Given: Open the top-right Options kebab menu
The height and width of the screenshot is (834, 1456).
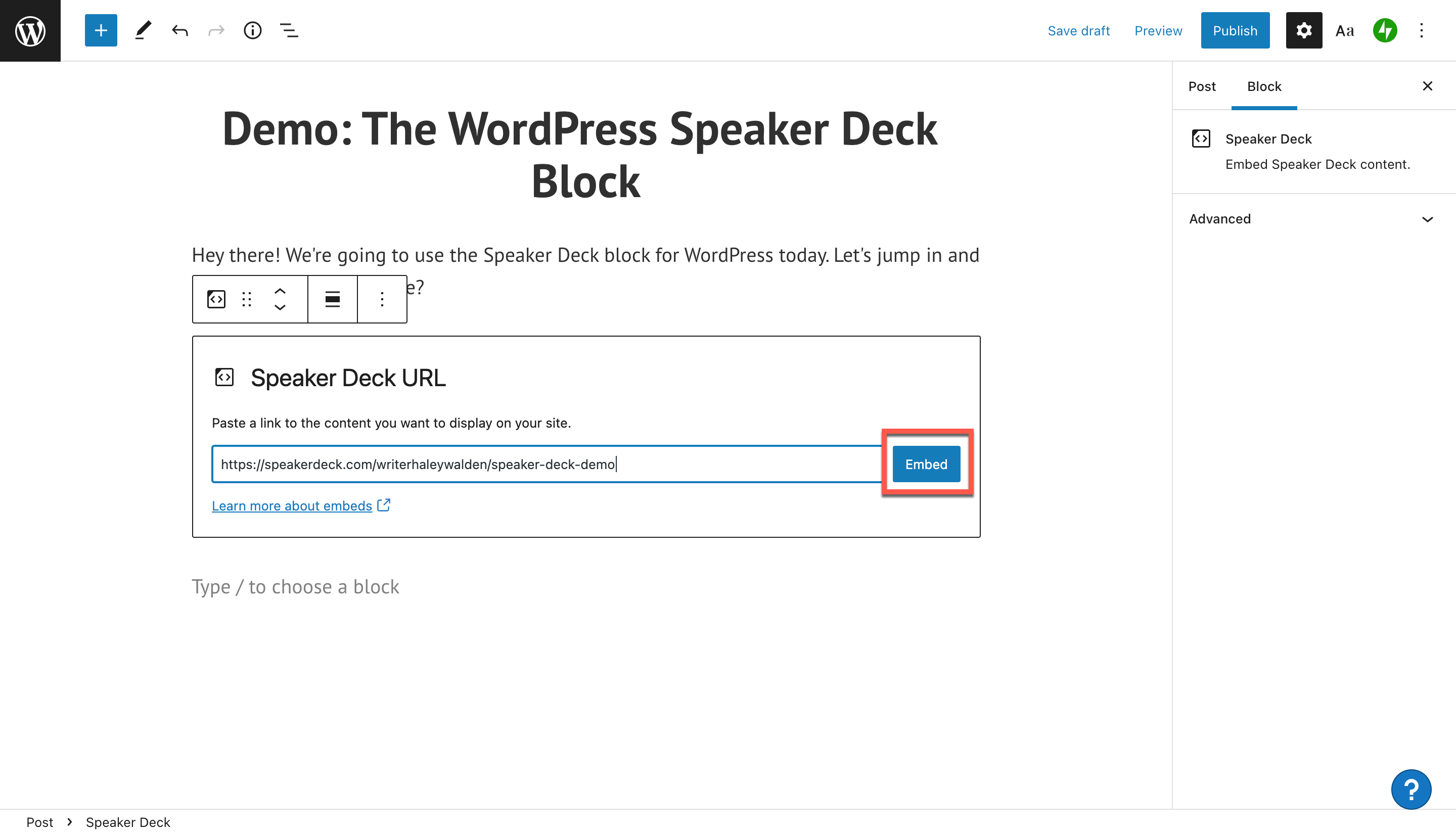Looking at the screenshot, I should [1421, 30].
